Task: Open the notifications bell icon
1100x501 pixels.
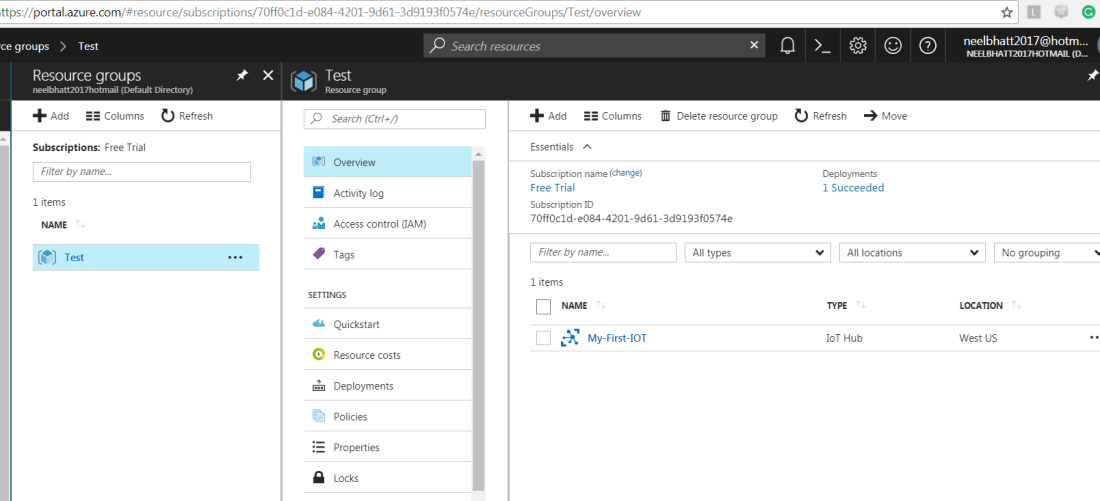Action: coord(788,46)
